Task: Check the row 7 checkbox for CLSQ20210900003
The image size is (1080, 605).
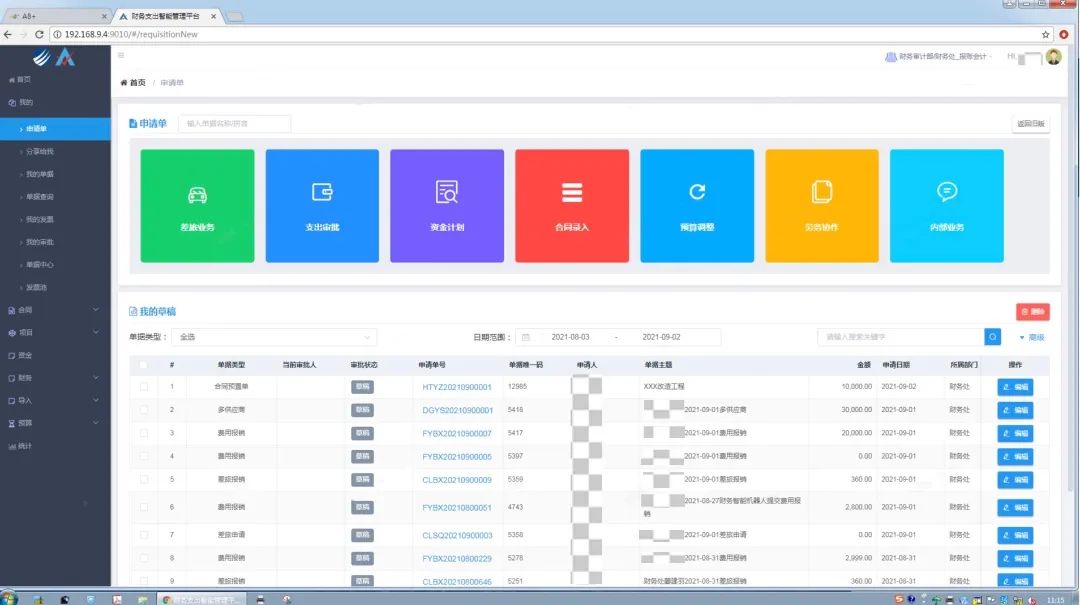Action: [x=143, y=535]
